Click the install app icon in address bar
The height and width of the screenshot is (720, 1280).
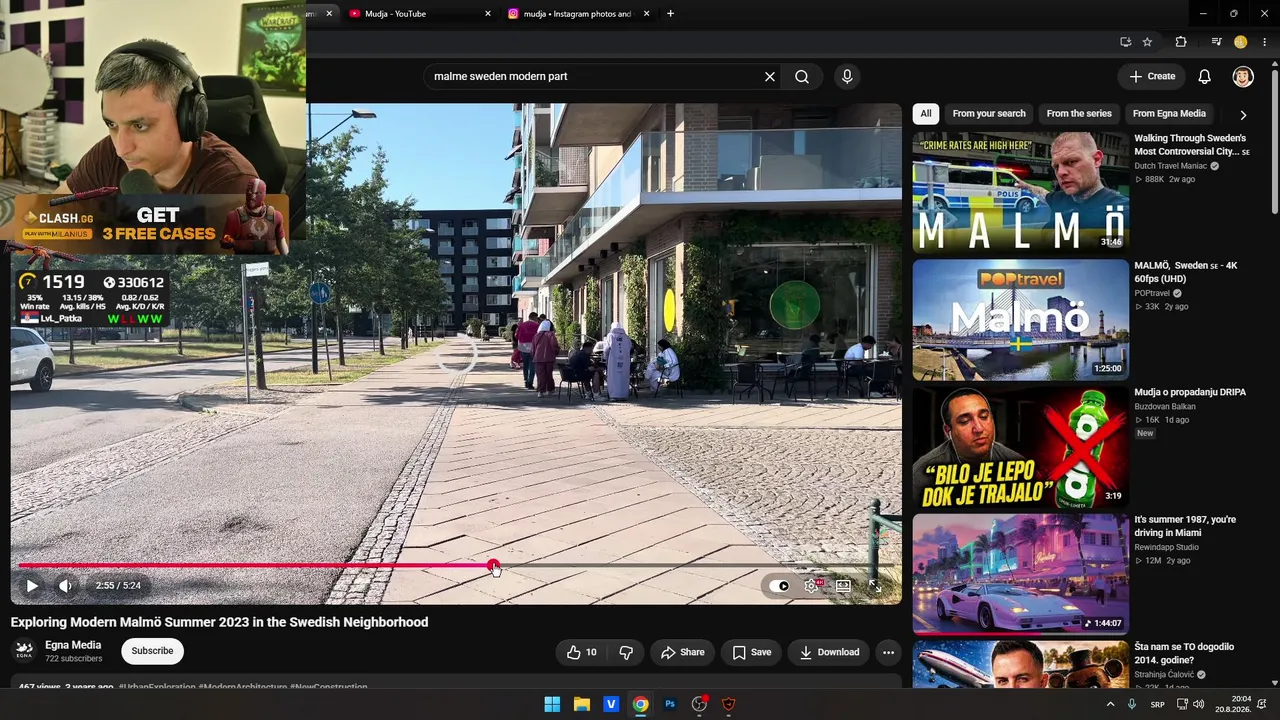(1125, 42)
